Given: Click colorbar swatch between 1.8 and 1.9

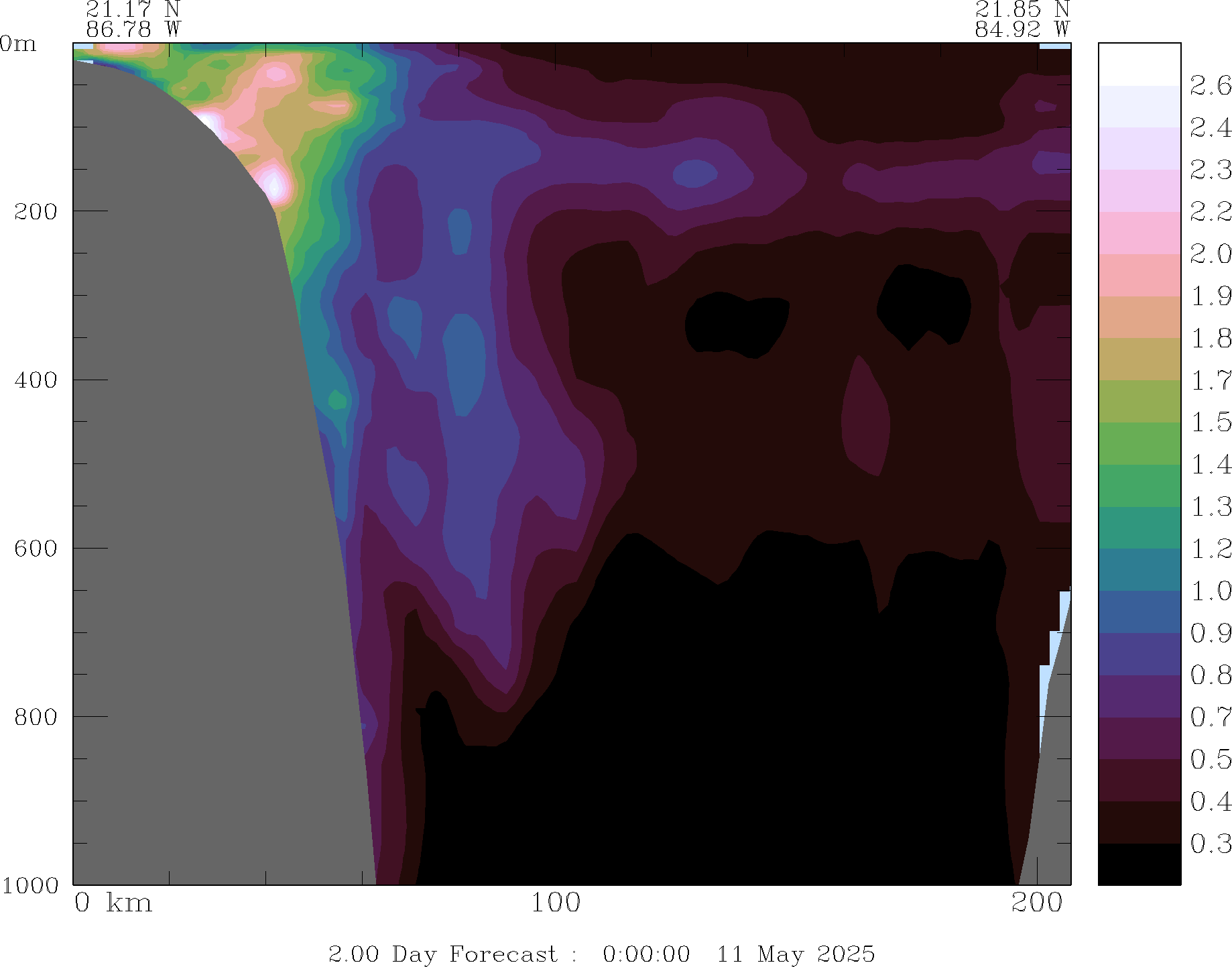Looking at the screenshot, I should [1139, 317].
